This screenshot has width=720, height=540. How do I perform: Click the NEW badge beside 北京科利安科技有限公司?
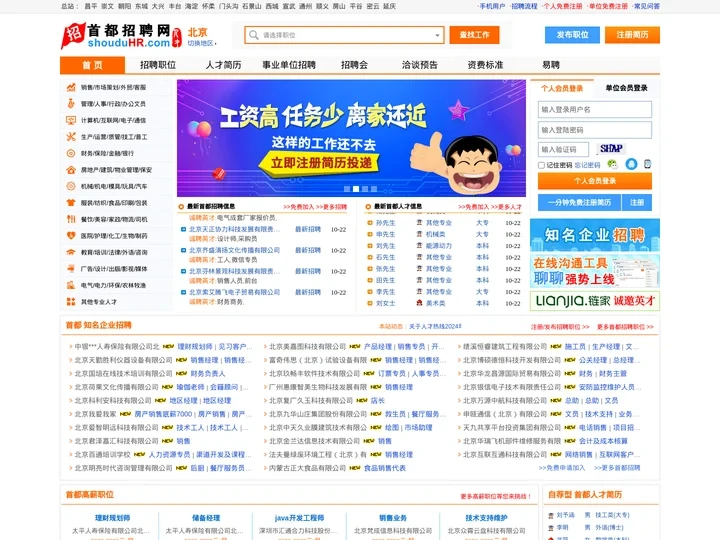160,401
